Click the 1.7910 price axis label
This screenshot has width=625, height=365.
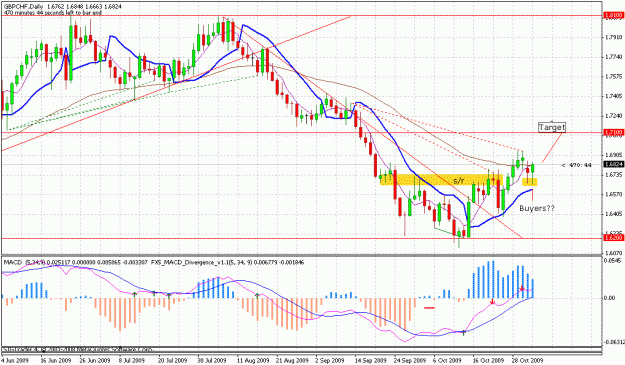(614, 38)
